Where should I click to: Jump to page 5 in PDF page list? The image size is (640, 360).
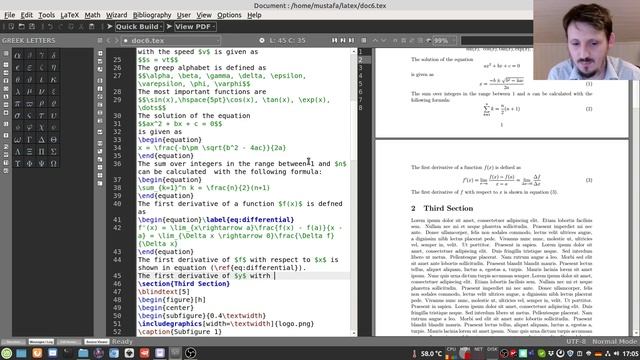[364, 84]
